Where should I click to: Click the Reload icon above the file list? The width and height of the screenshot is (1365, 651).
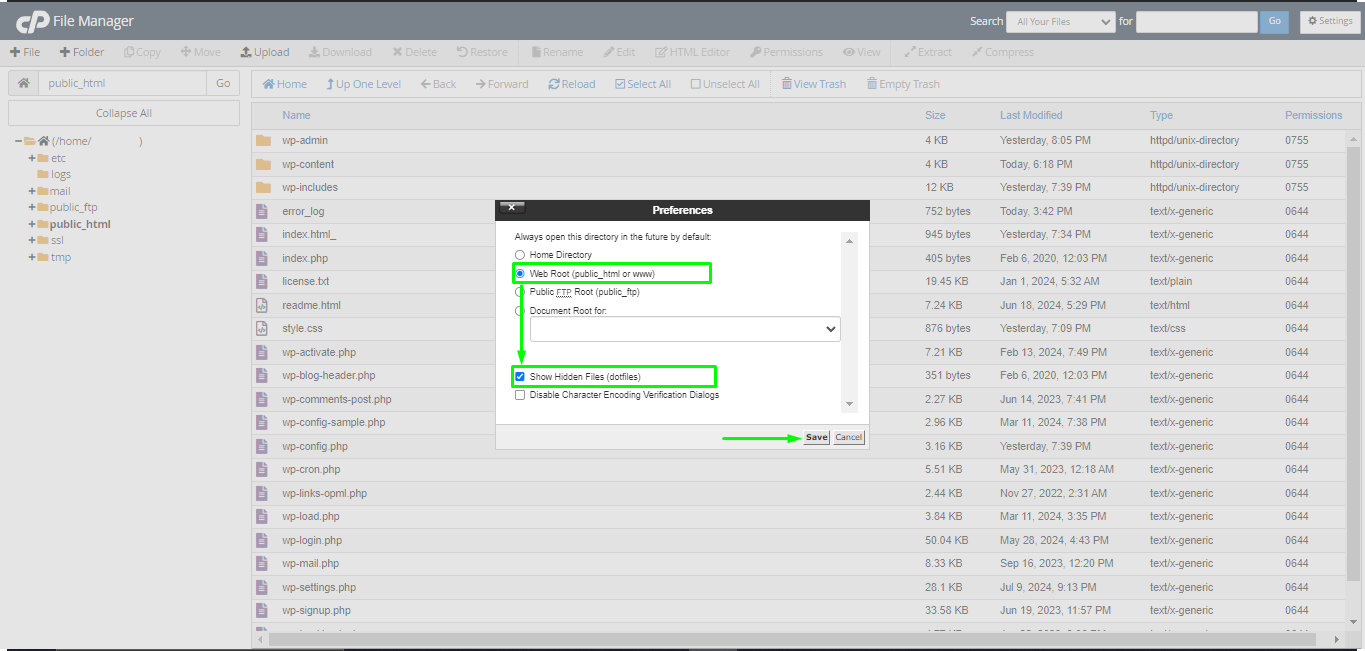571,83
